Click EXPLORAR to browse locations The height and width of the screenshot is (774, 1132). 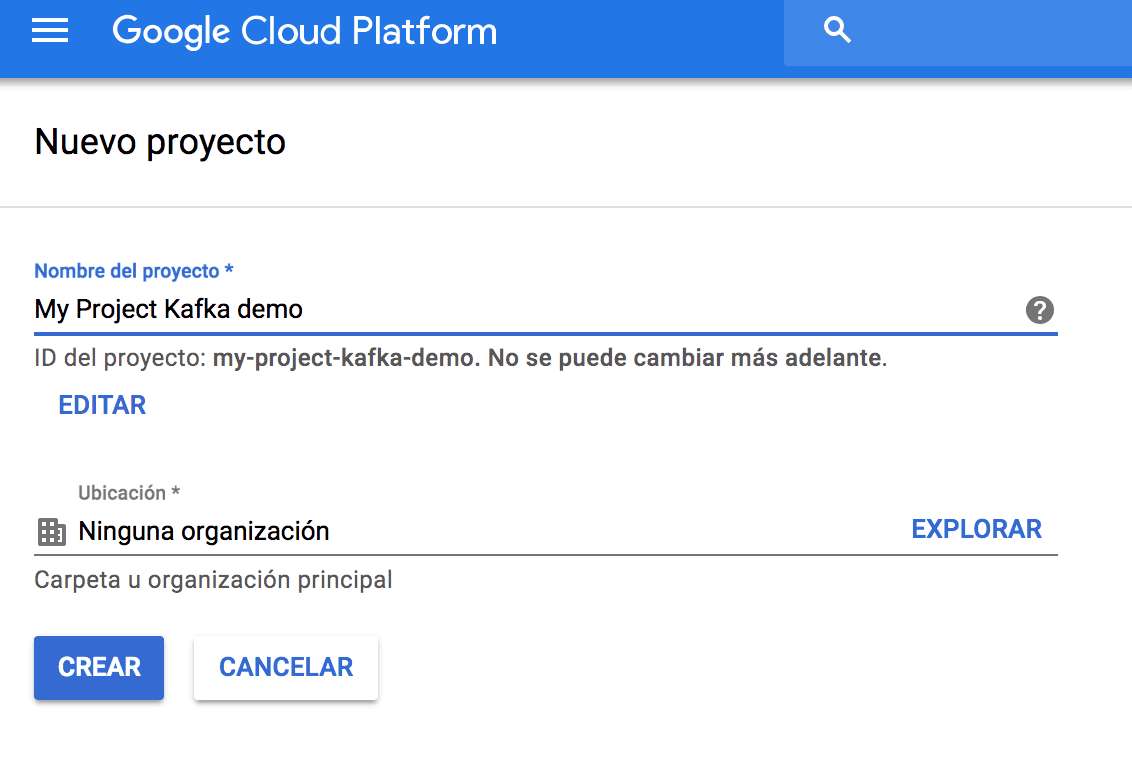(x=976, y=529)
